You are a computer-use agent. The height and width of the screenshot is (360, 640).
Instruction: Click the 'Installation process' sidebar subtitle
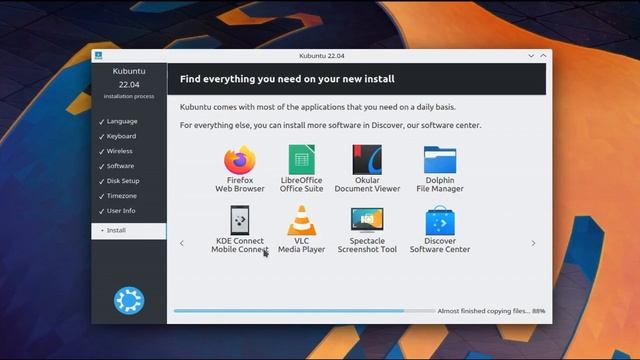(x=129, y=96)
